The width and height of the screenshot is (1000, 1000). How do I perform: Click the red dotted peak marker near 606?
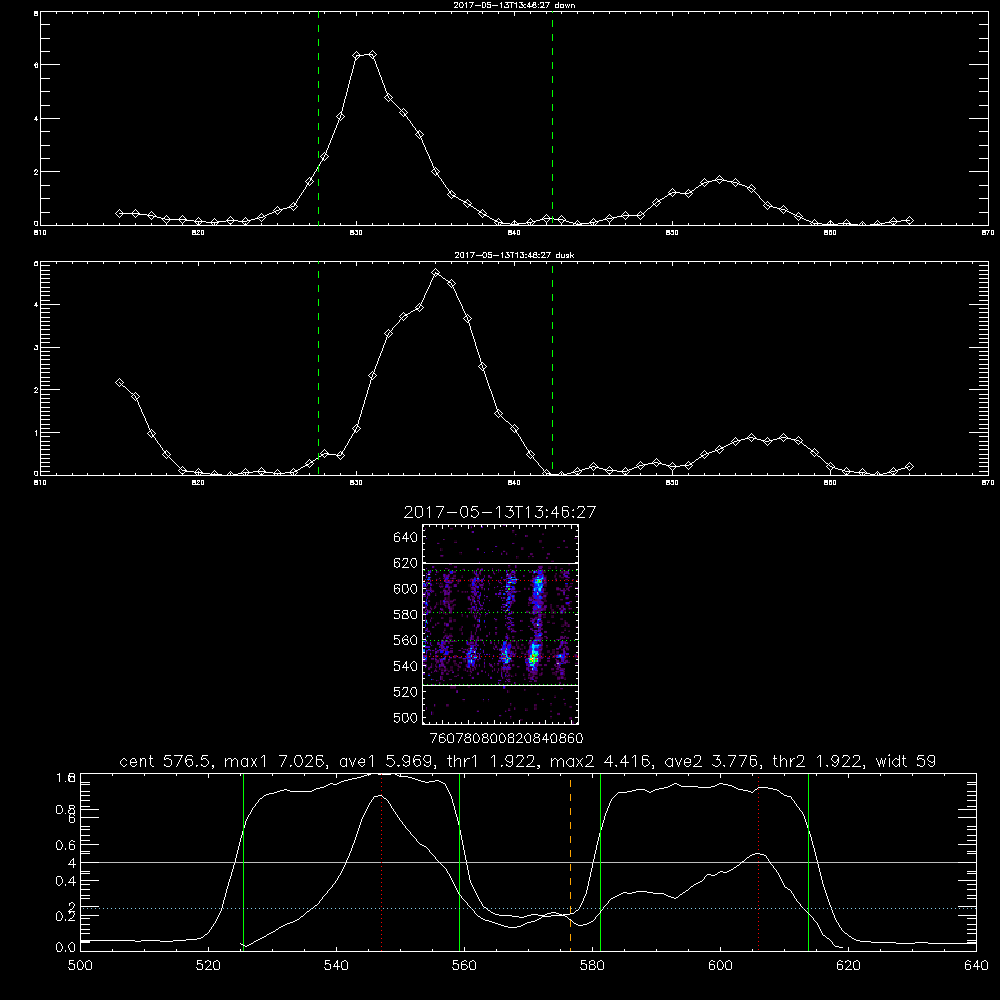tap(758, 862)
